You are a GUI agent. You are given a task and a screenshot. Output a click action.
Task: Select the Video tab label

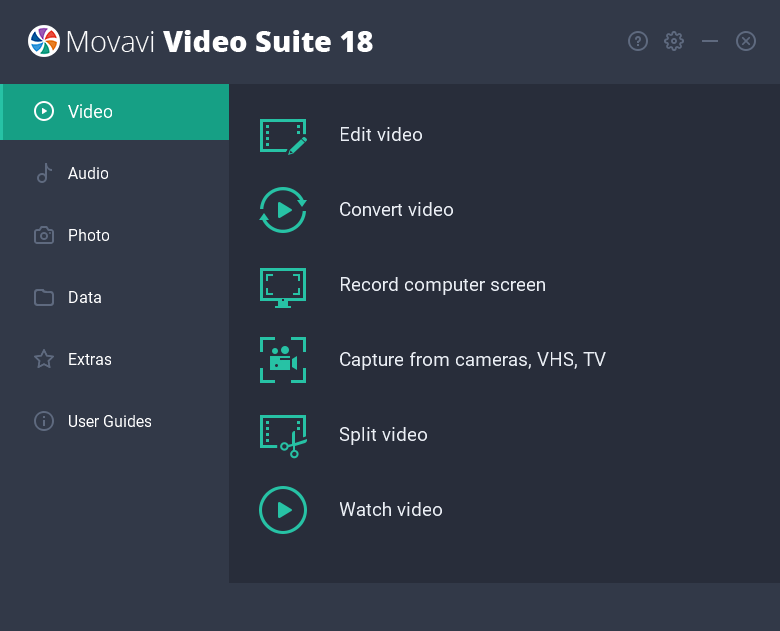[x=90, y=111]
